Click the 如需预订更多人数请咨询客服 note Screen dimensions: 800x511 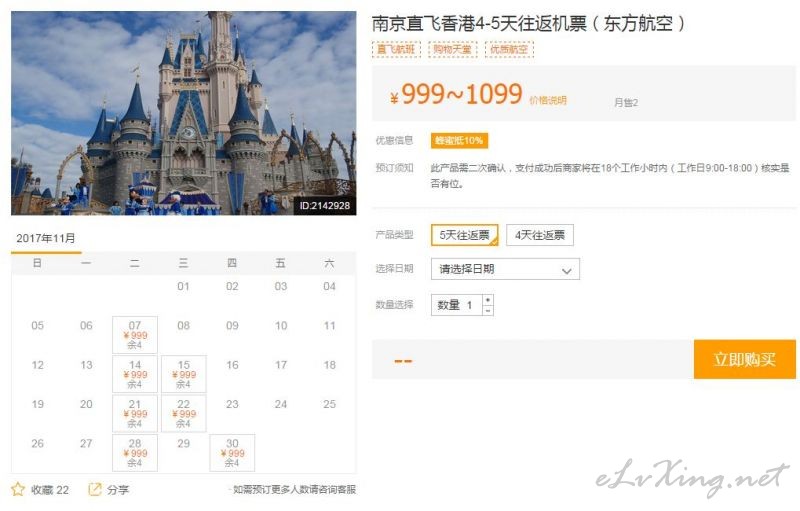[294, 490]
